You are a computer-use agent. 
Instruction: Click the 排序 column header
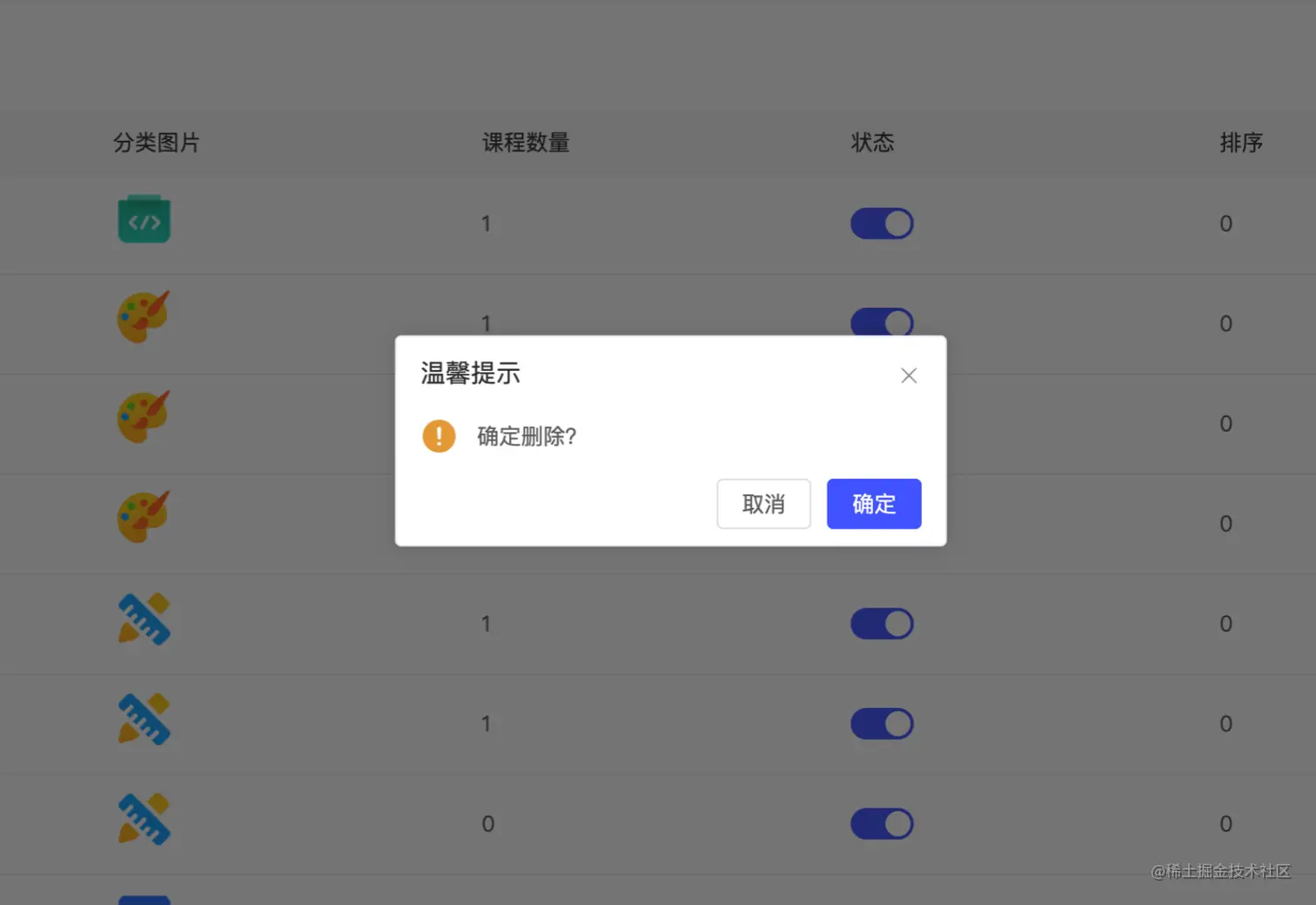point(1241,143)
